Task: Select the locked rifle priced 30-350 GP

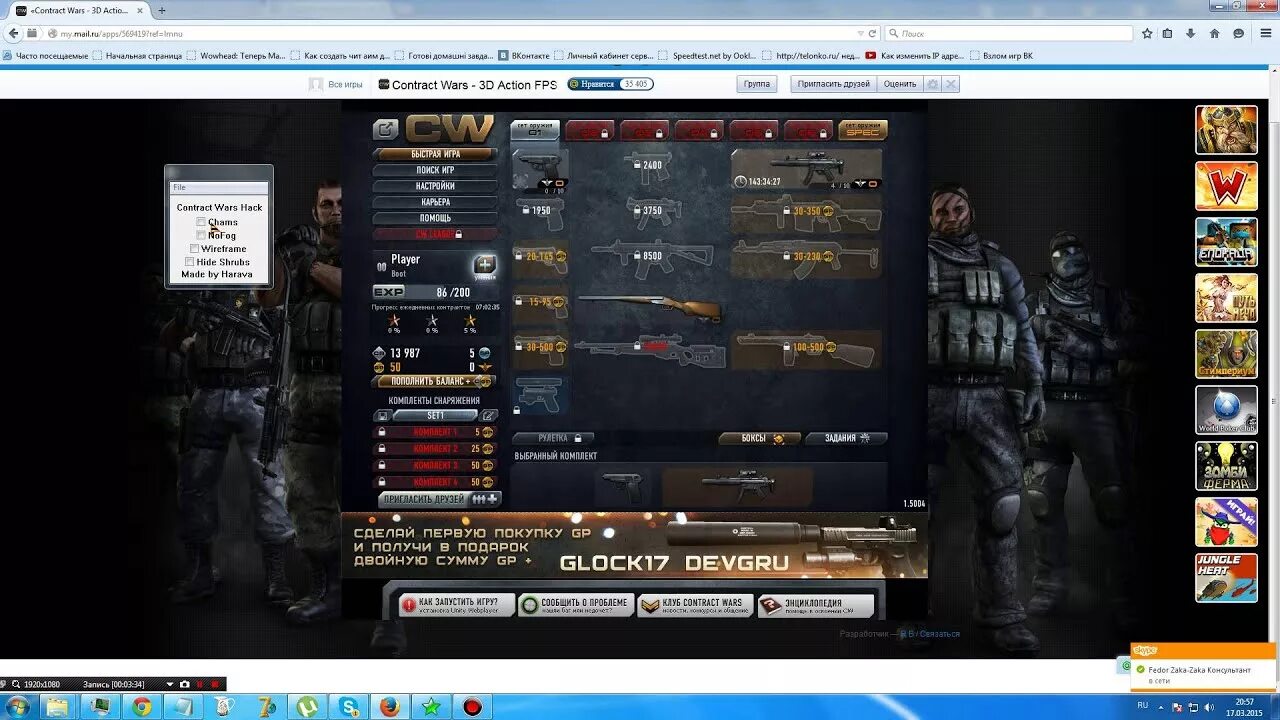Action: pos(806,212)
